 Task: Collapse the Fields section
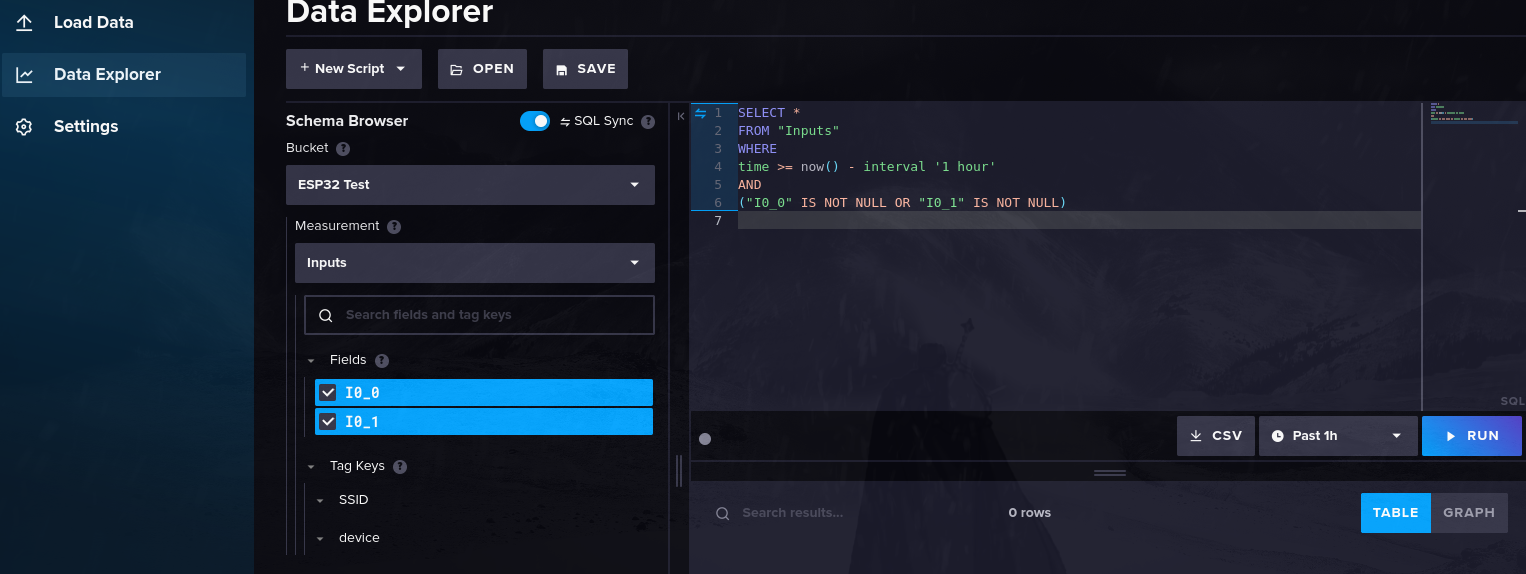coord(311,361)
